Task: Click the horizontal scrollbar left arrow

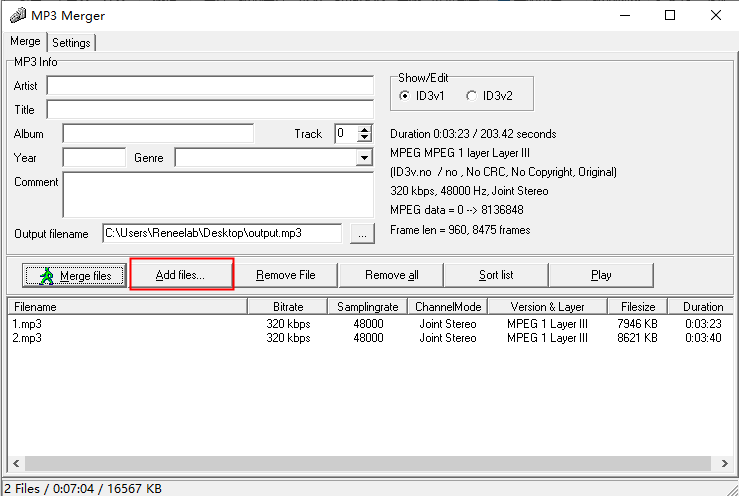Action: click(x=16, y=463)
